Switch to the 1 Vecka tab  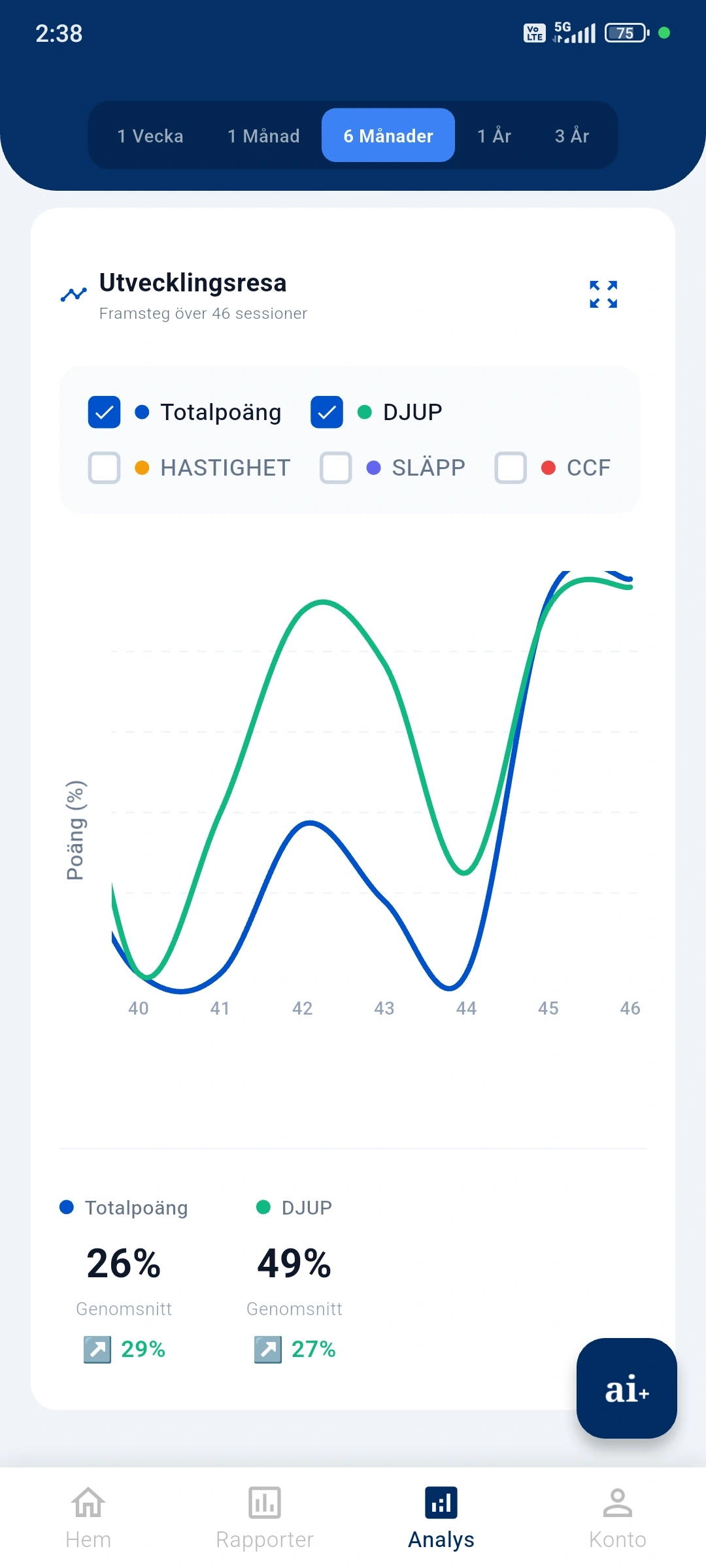click(x=150, y=136)
